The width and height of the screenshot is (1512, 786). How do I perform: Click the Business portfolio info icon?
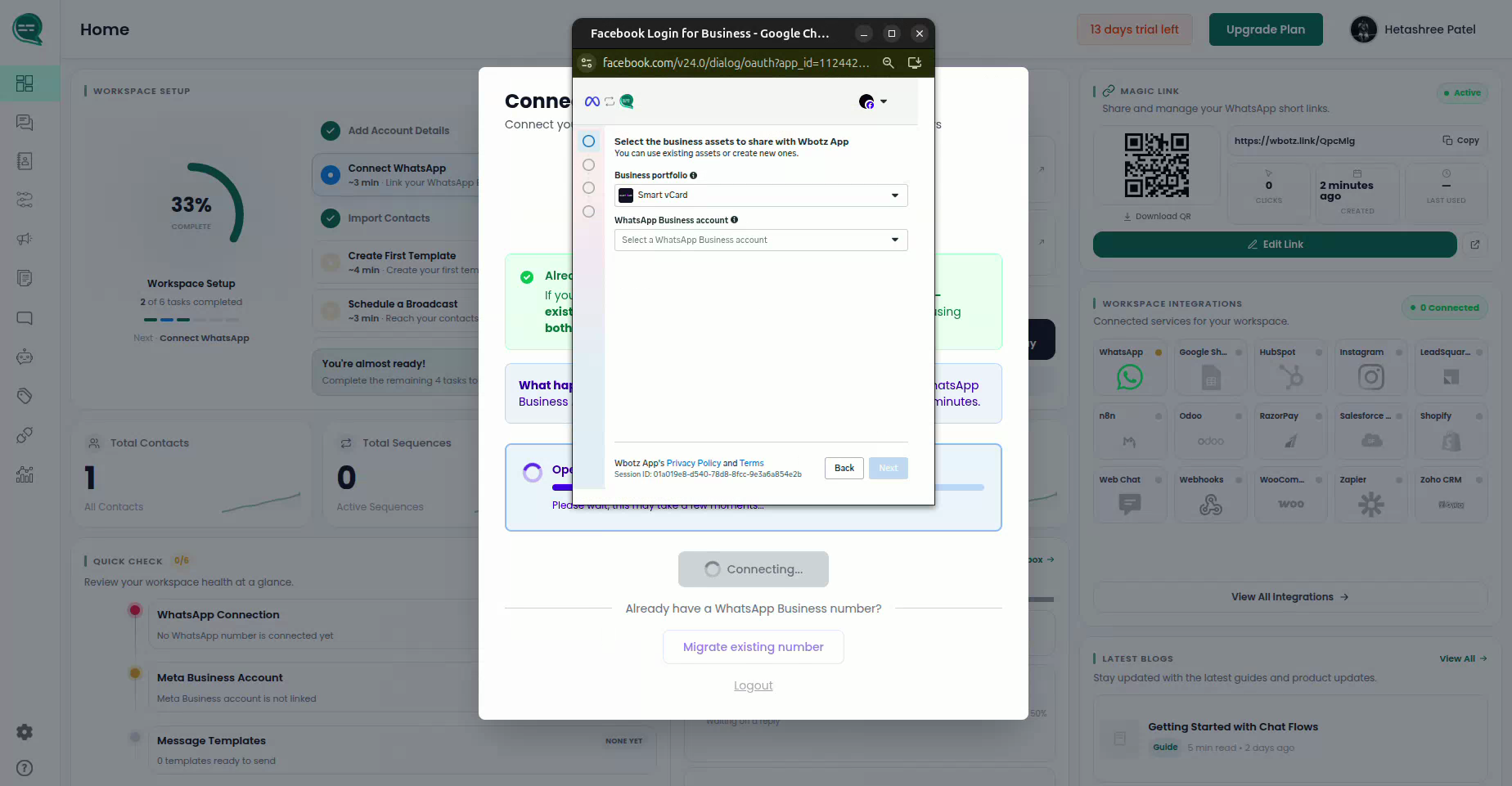coord(694,175)
